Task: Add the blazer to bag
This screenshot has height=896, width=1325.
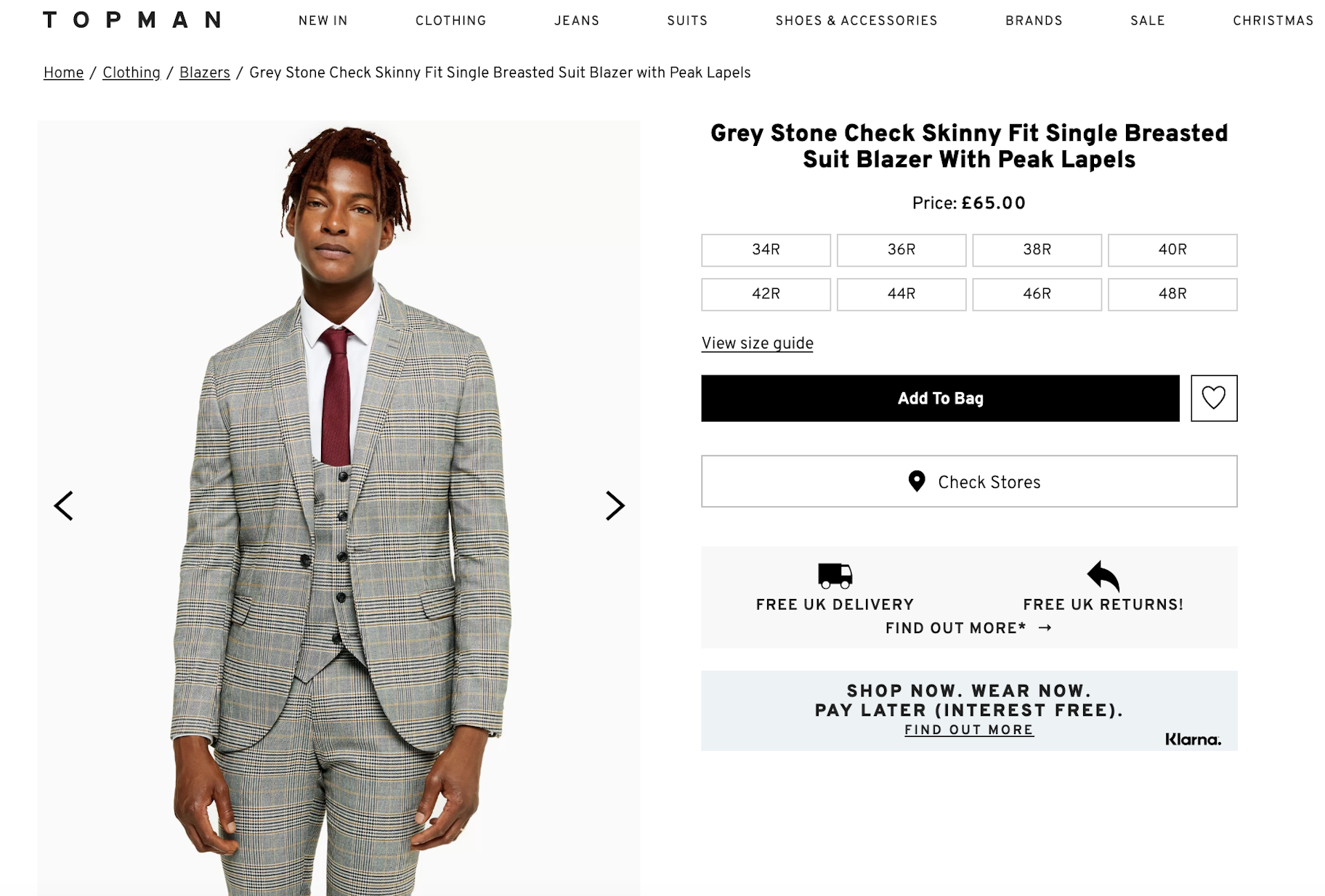Action: point(939,398)
